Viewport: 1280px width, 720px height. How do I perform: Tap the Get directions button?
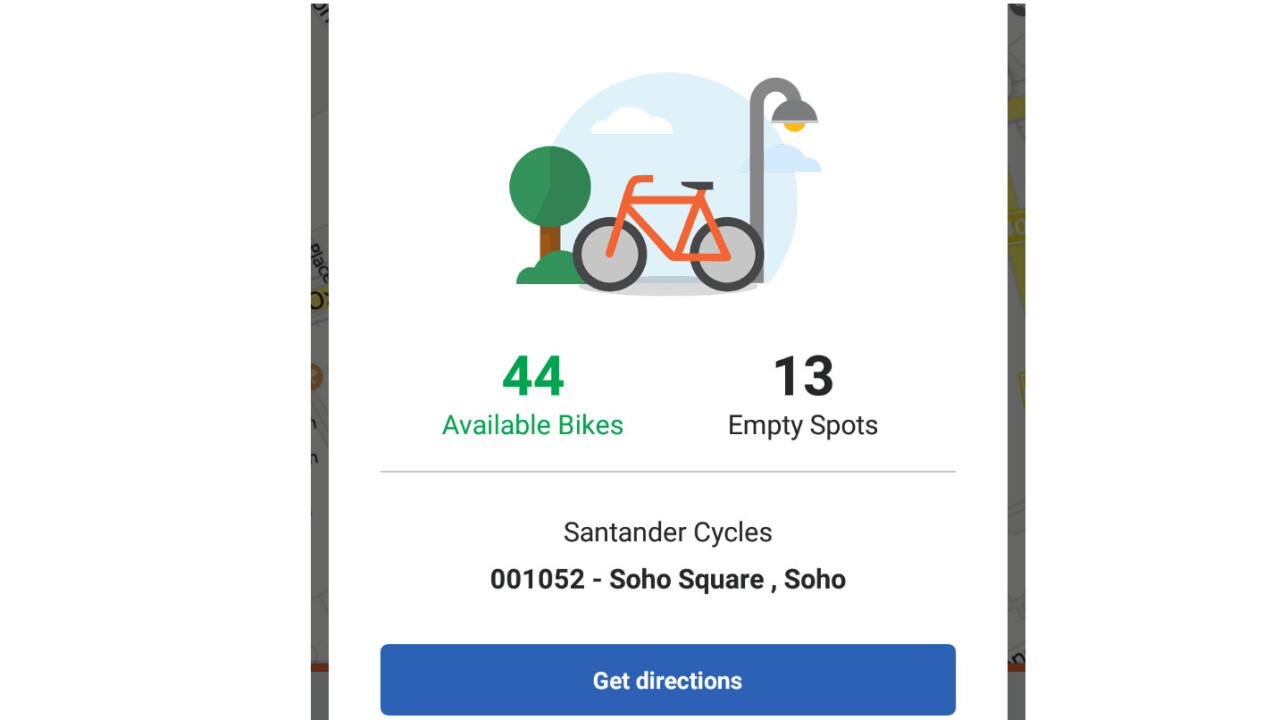[x=667, y=680]
